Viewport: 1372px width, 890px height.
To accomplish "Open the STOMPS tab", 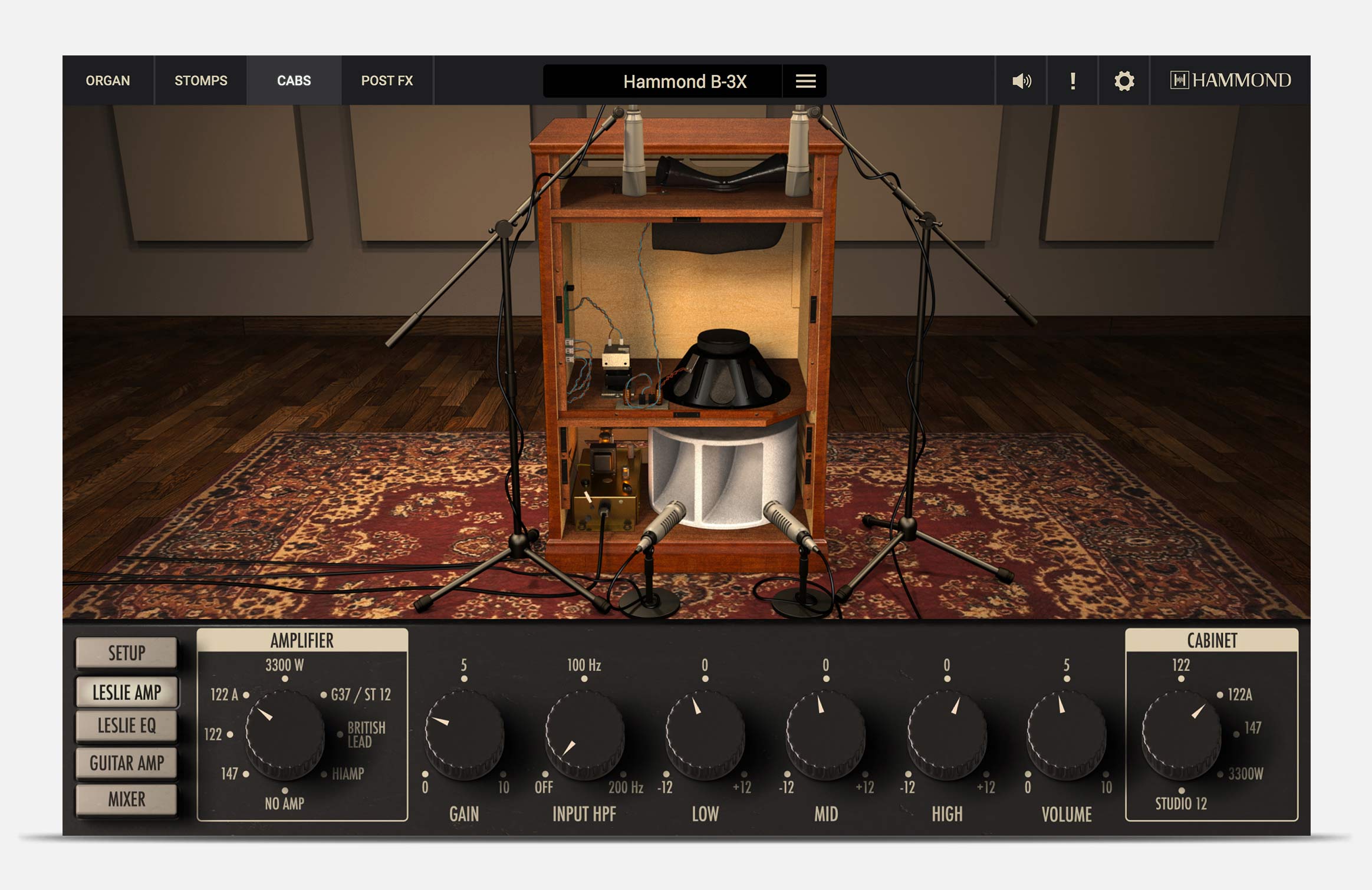I will tap(200, 81).
